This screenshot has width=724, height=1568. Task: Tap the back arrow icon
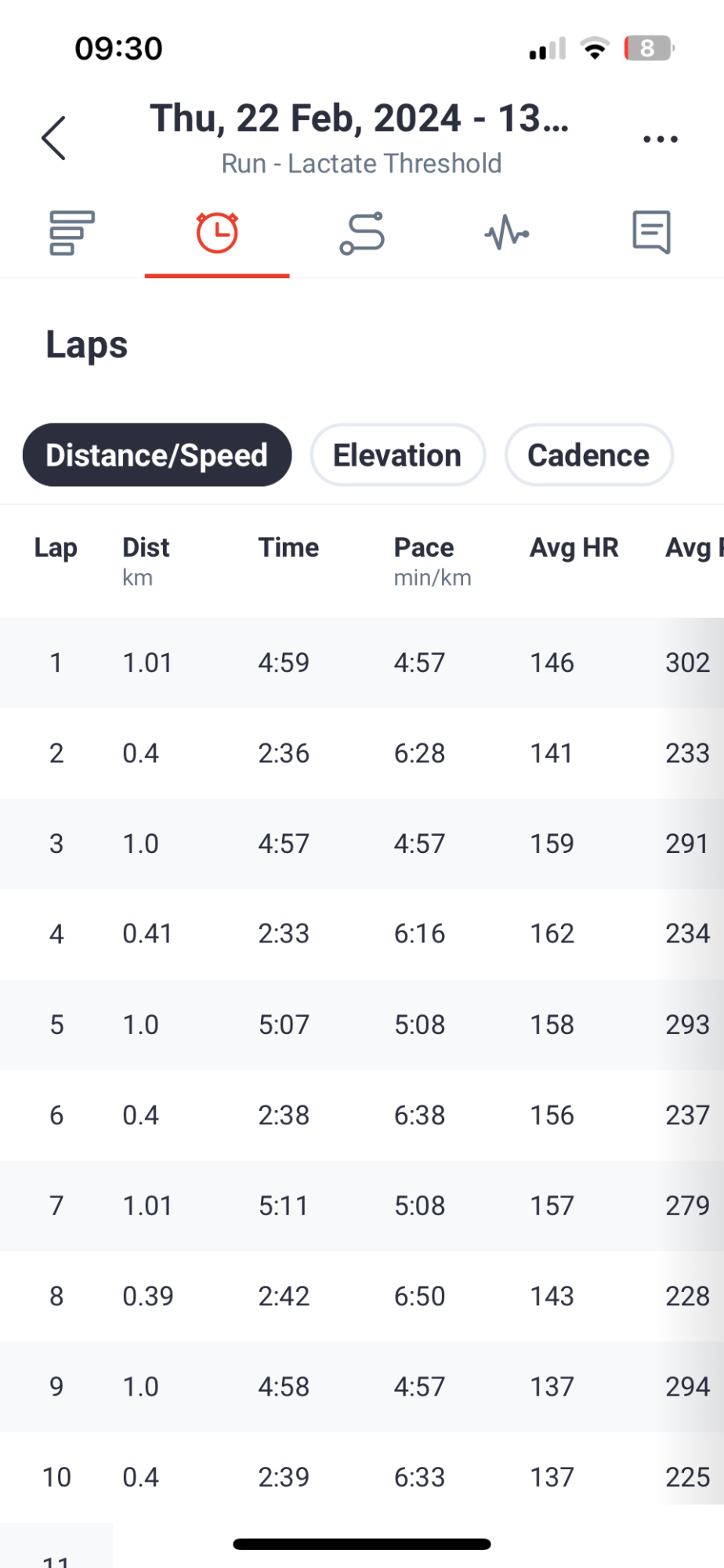point(53,139)
